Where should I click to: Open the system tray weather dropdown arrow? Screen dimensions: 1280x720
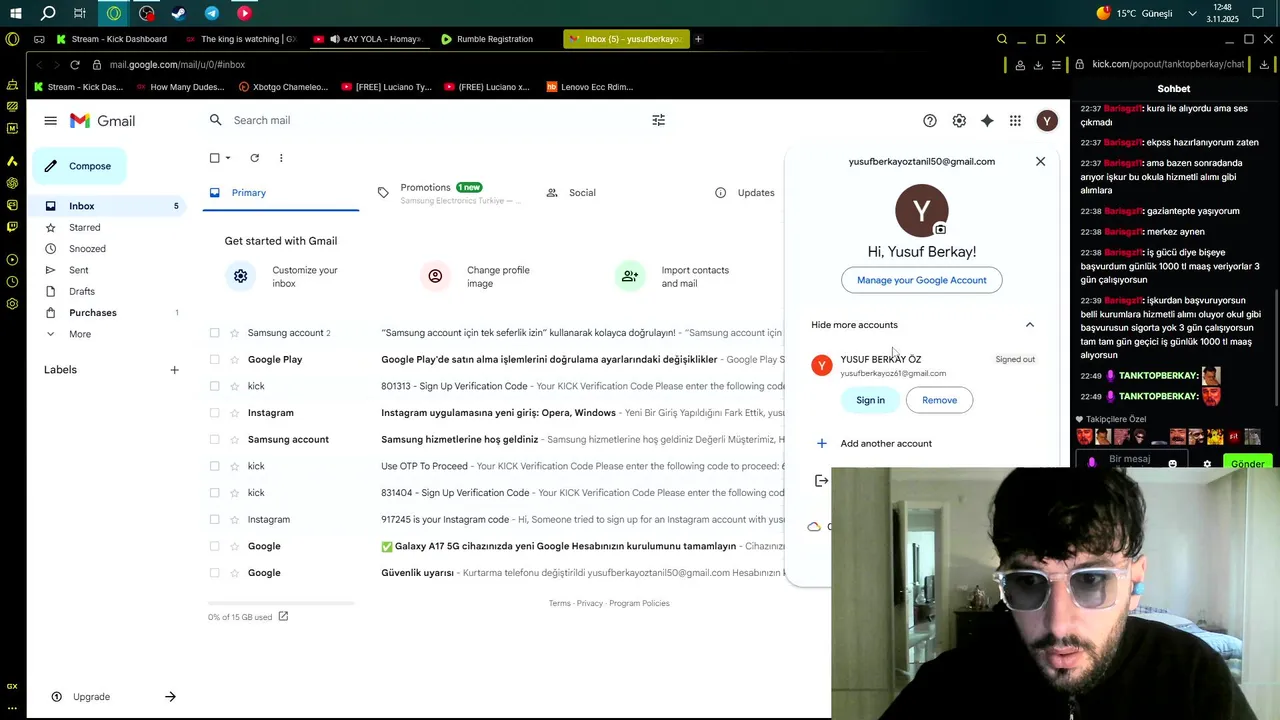click(1192, 13)
